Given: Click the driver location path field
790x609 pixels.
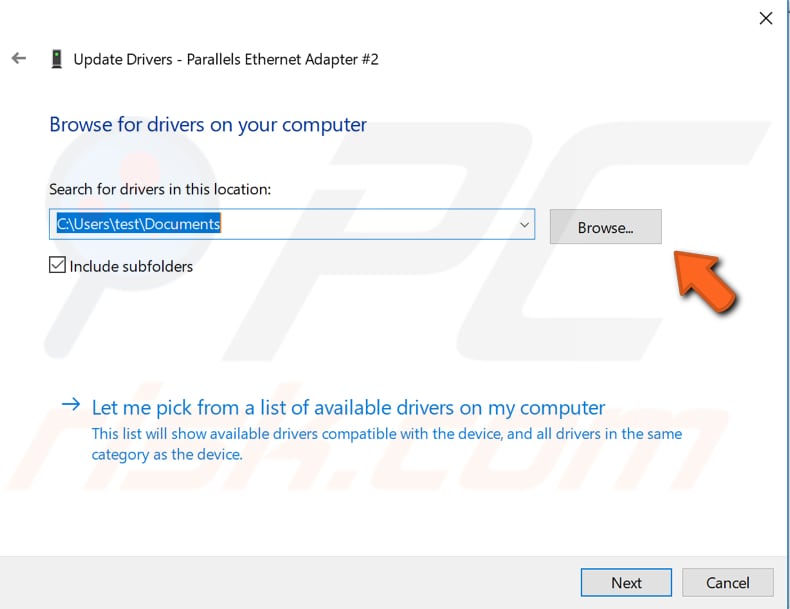Looking at the screenshot, I should (x=292, y=224).
